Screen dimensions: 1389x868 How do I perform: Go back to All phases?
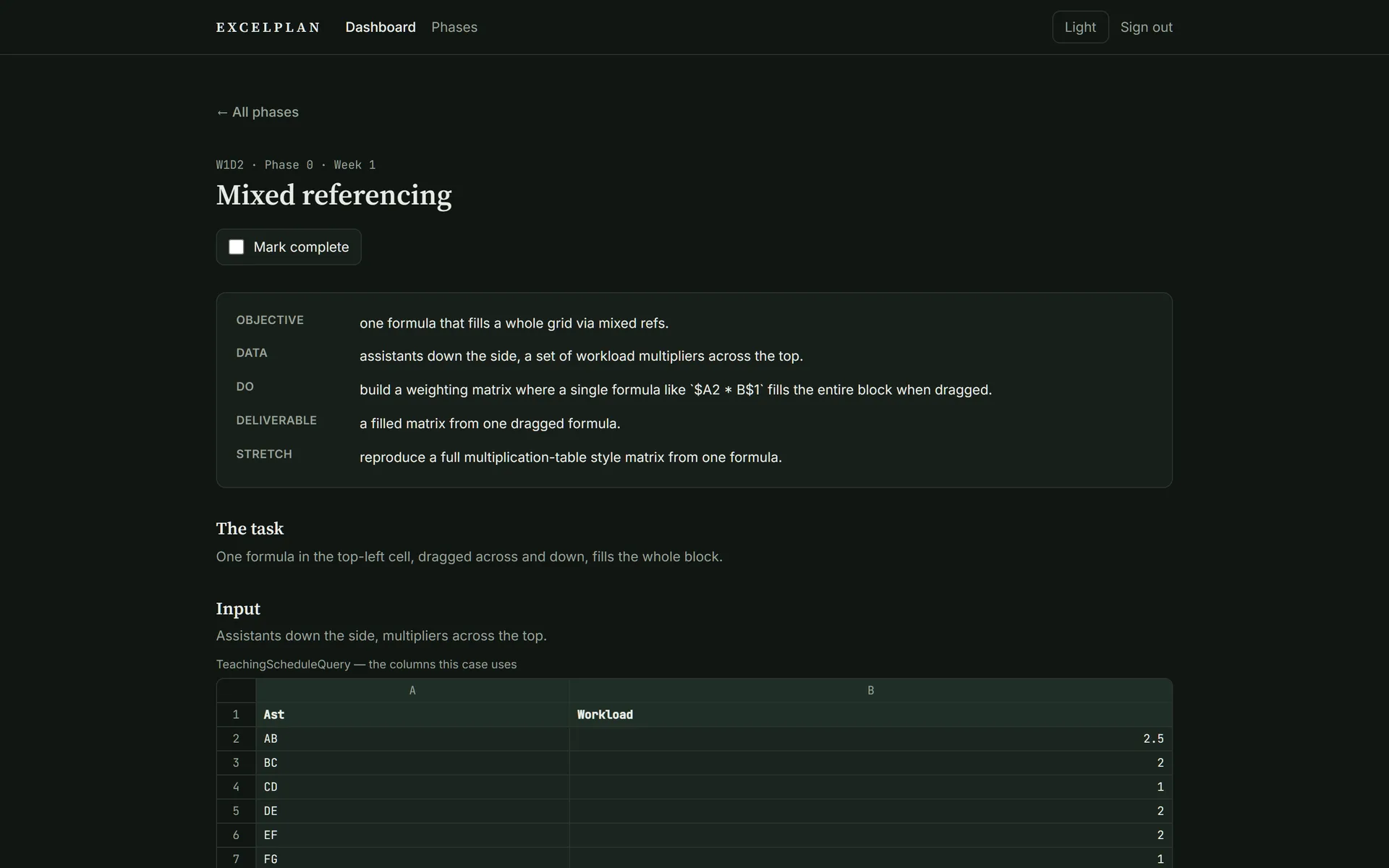coord(258,112)
